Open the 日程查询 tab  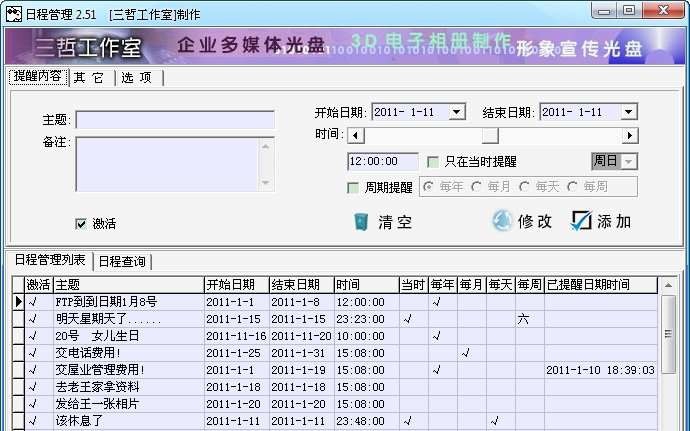[122, 262]
